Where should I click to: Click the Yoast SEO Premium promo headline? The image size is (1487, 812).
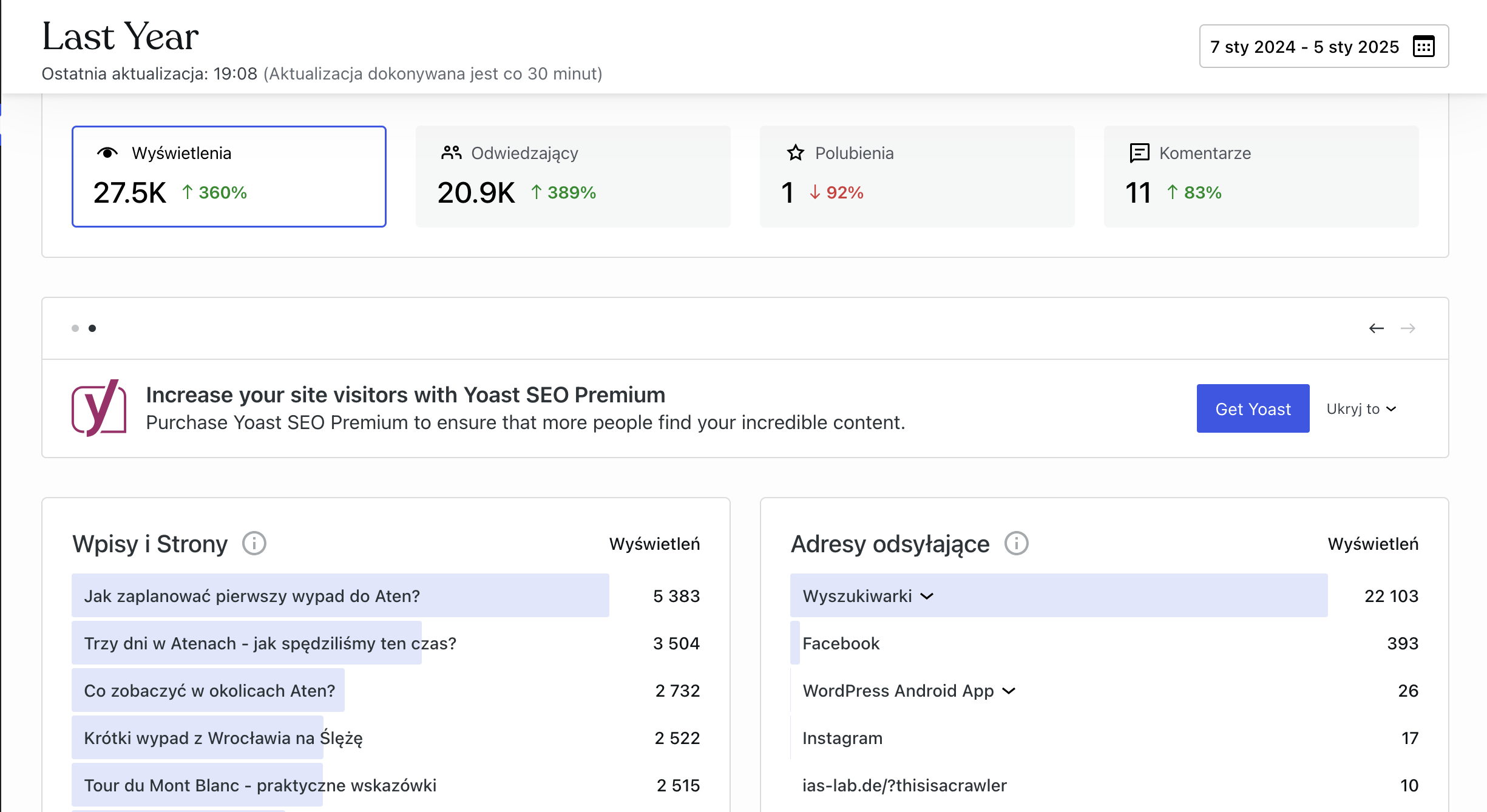(x=405, y=394)
